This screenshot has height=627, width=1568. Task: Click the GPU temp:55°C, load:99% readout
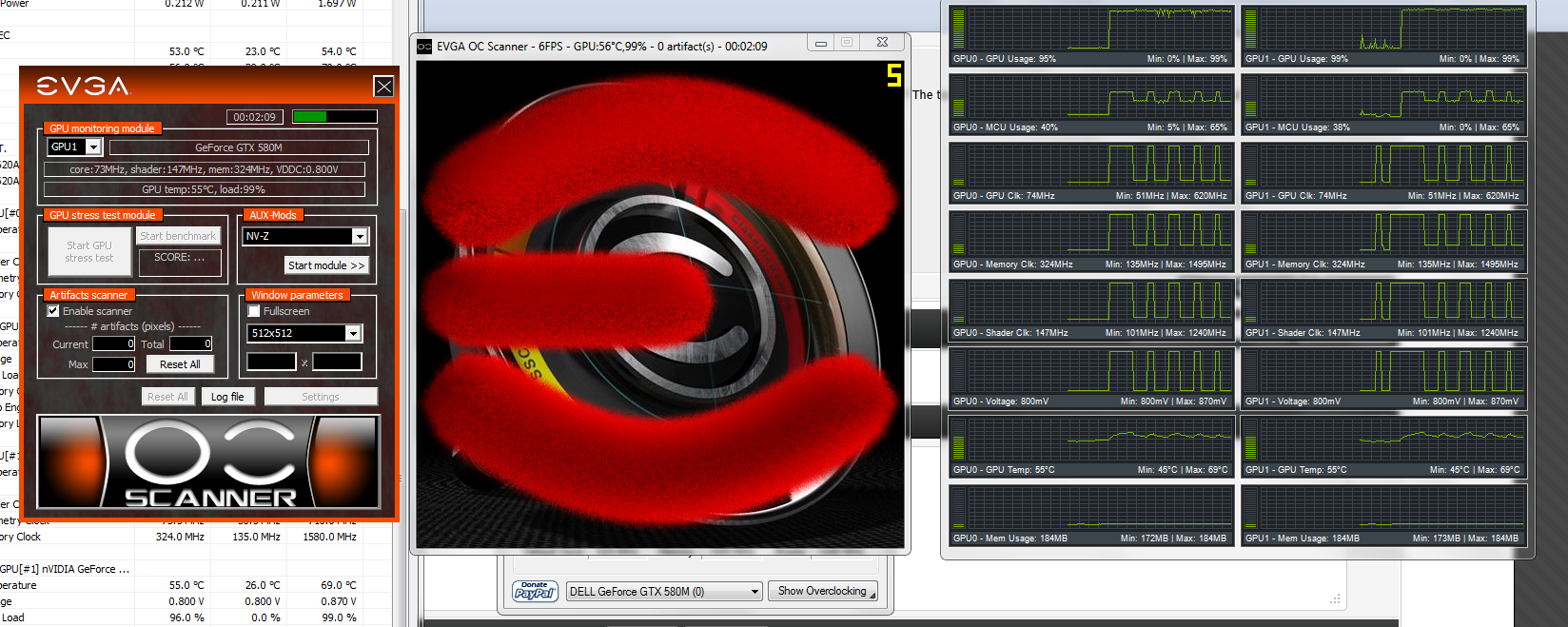click(x=204, y=189)
